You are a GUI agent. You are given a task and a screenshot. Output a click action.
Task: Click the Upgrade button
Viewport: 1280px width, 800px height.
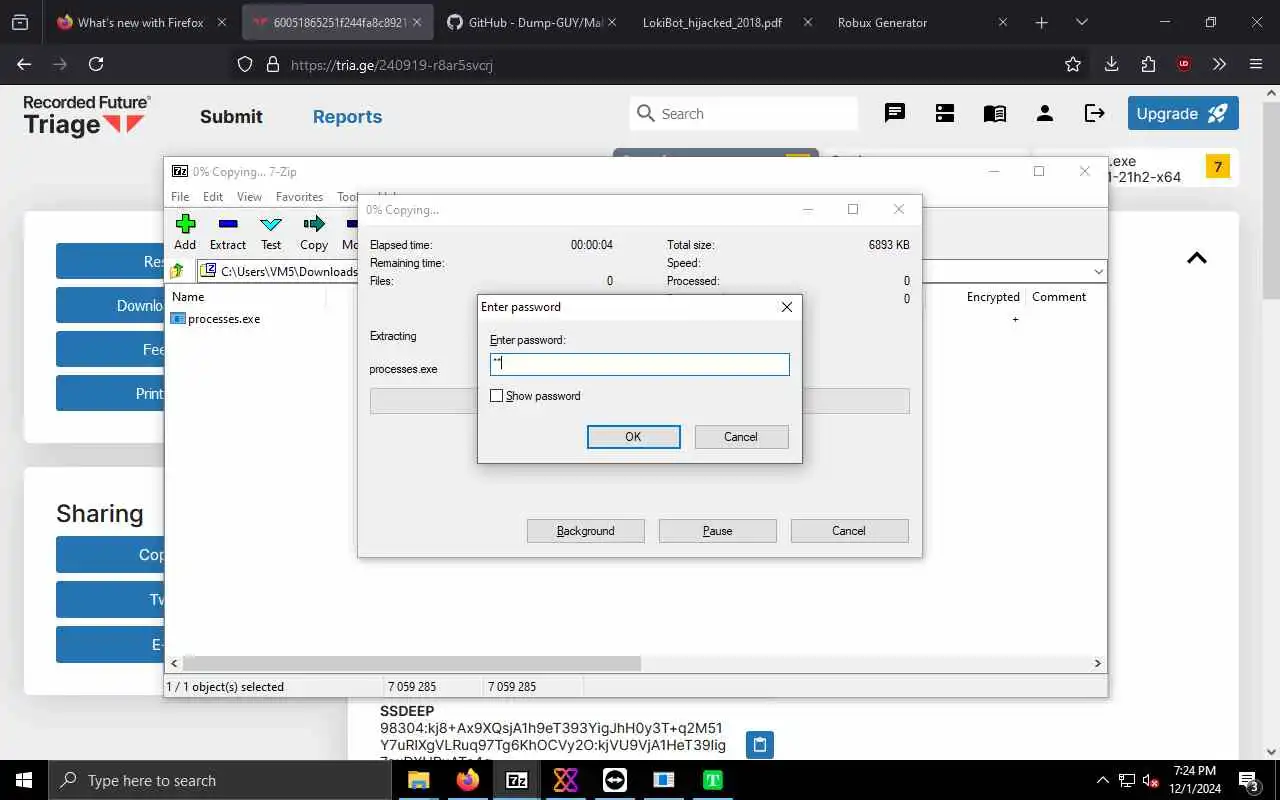point(1183,114)
